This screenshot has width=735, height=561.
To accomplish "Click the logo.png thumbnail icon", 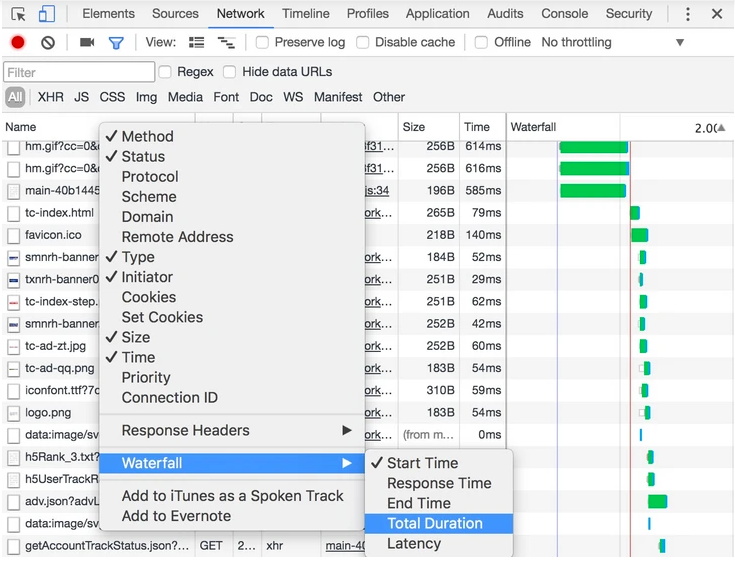I will [x=14, y=413].
